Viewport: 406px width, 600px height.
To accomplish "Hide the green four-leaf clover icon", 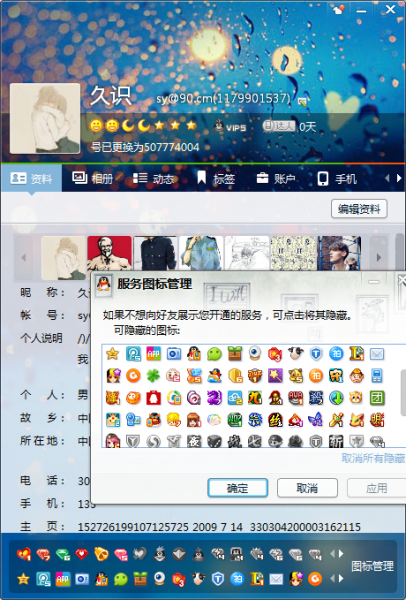I will 153,376.
